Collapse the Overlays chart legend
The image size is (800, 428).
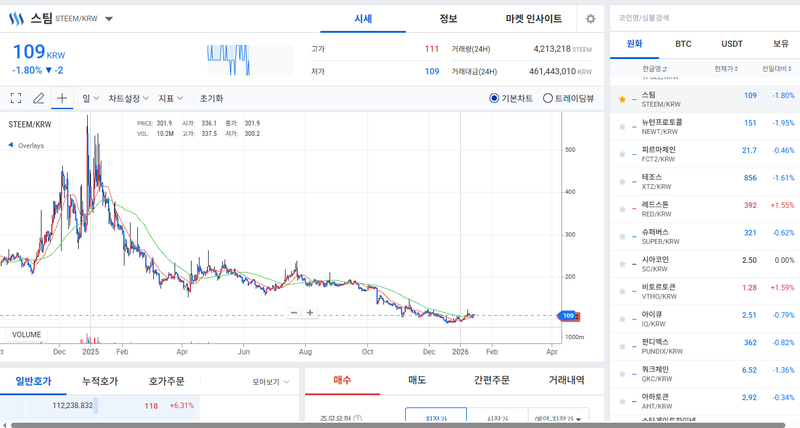click(11, 146)
